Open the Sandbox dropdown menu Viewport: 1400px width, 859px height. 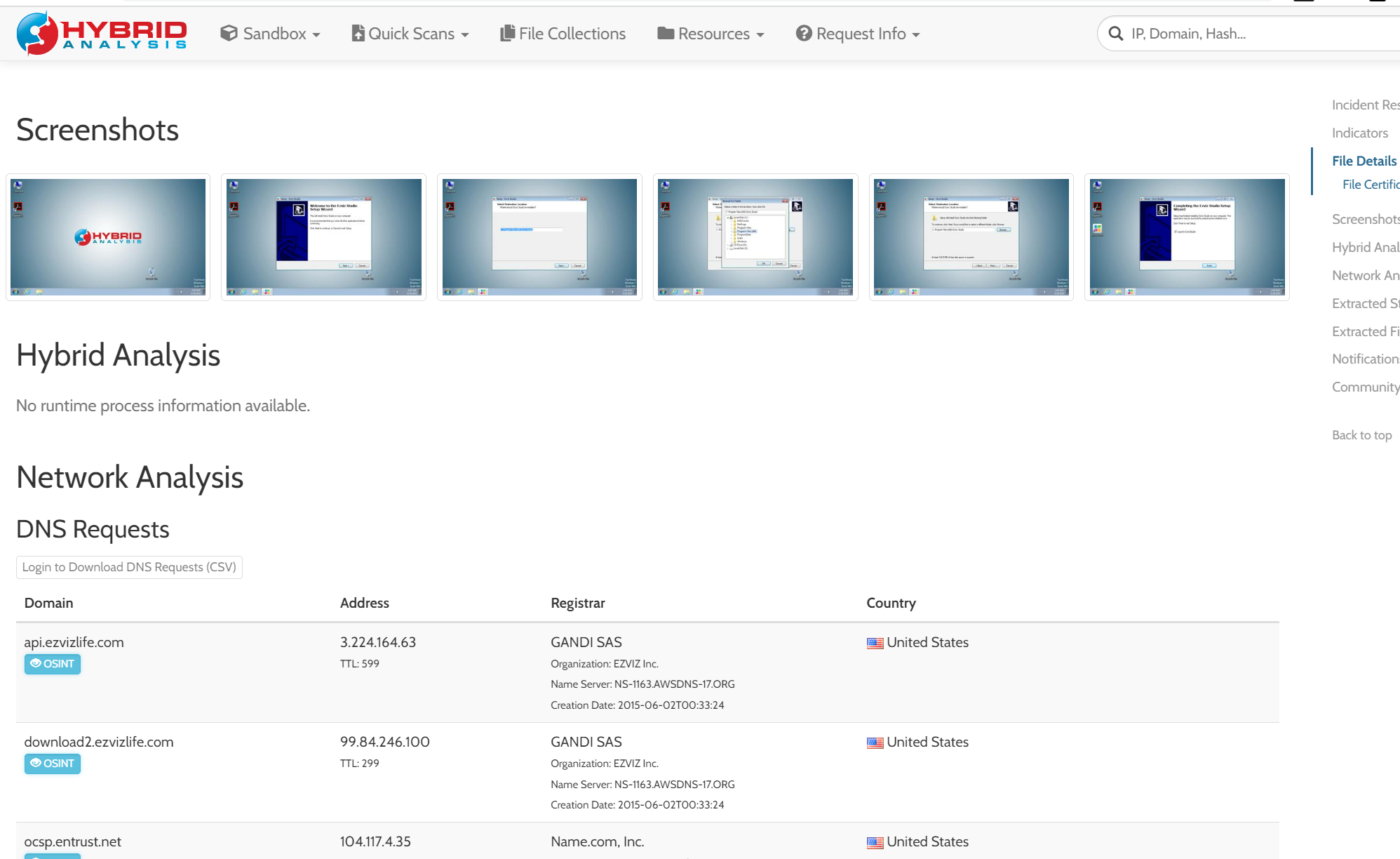(270, 34)
